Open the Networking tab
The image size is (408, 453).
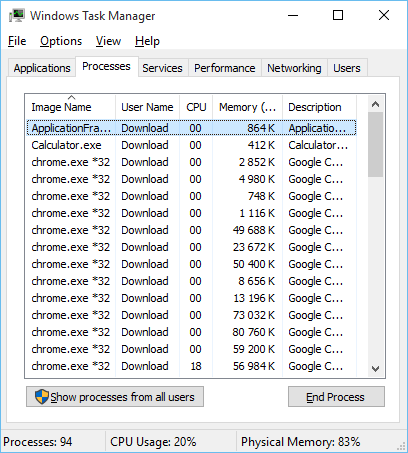point(294,68)
